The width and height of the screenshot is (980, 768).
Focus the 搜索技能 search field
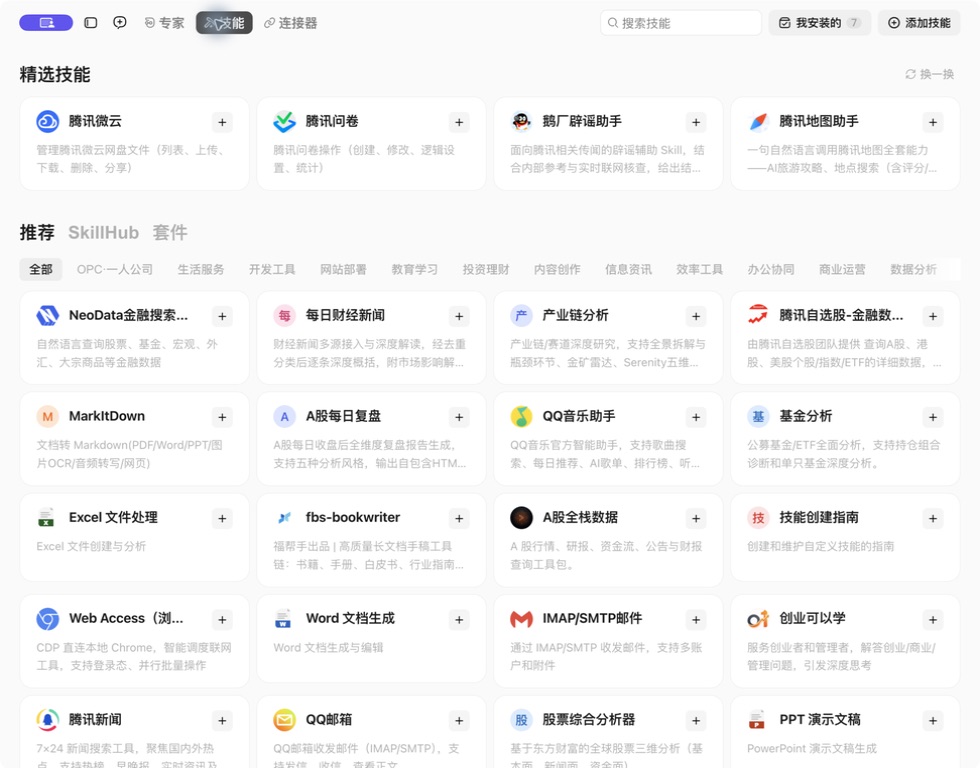click(681, 23)
